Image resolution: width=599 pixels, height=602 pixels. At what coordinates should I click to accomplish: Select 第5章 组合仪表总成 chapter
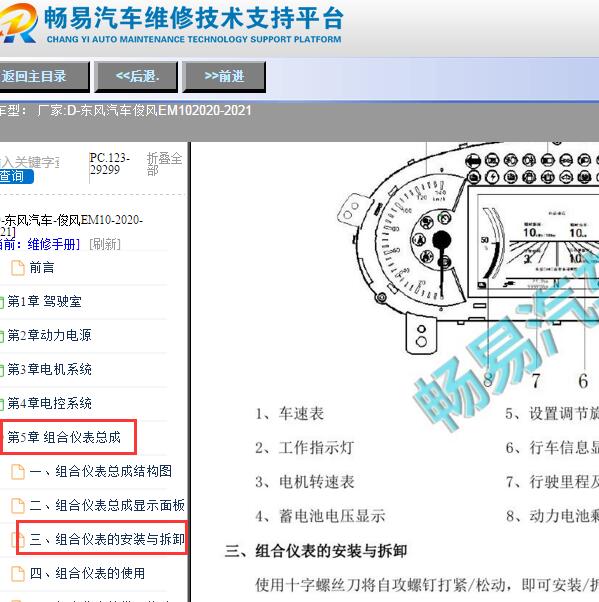tap(64, 437)
